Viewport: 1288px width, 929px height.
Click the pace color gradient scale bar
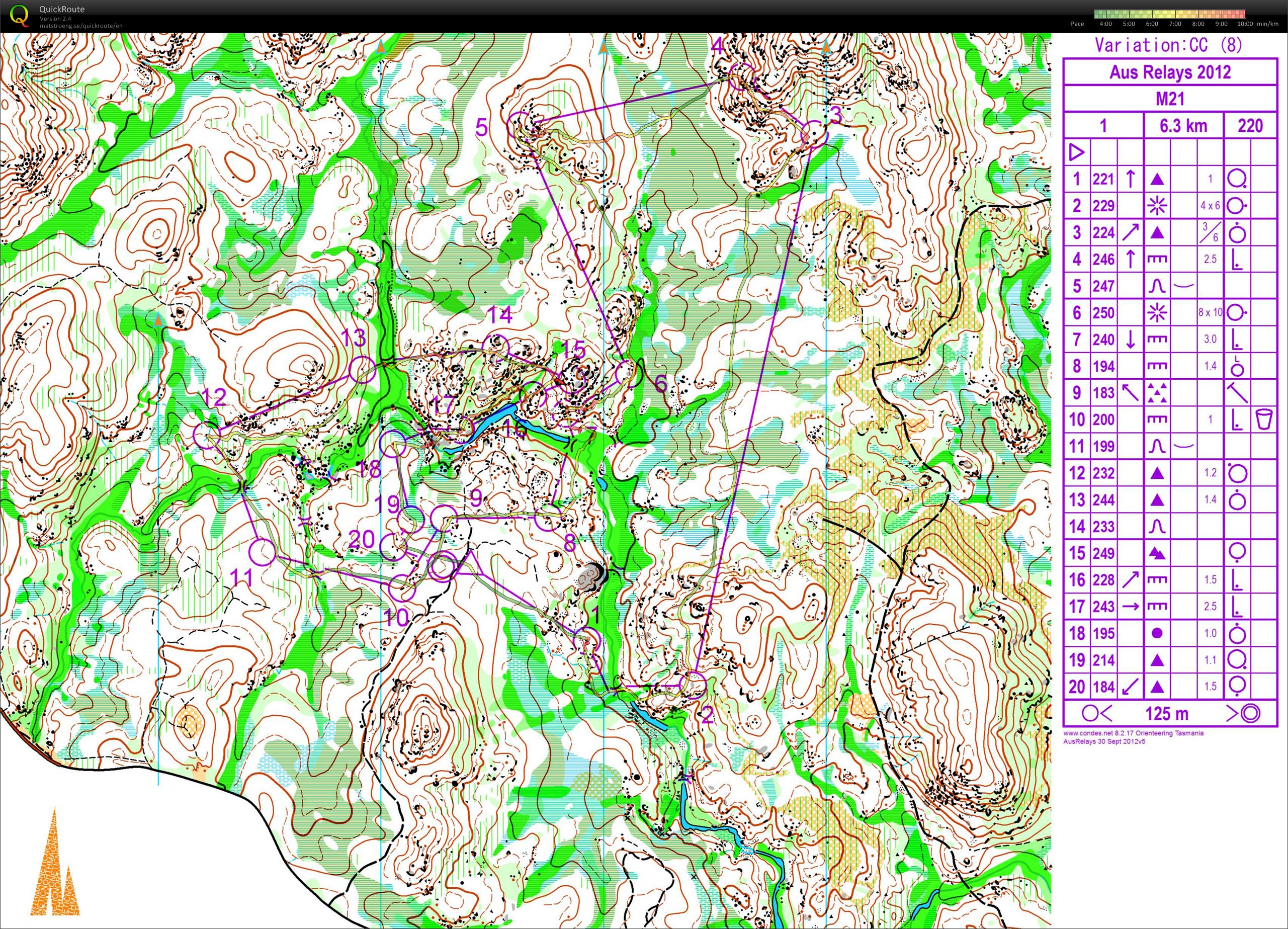1170,14
